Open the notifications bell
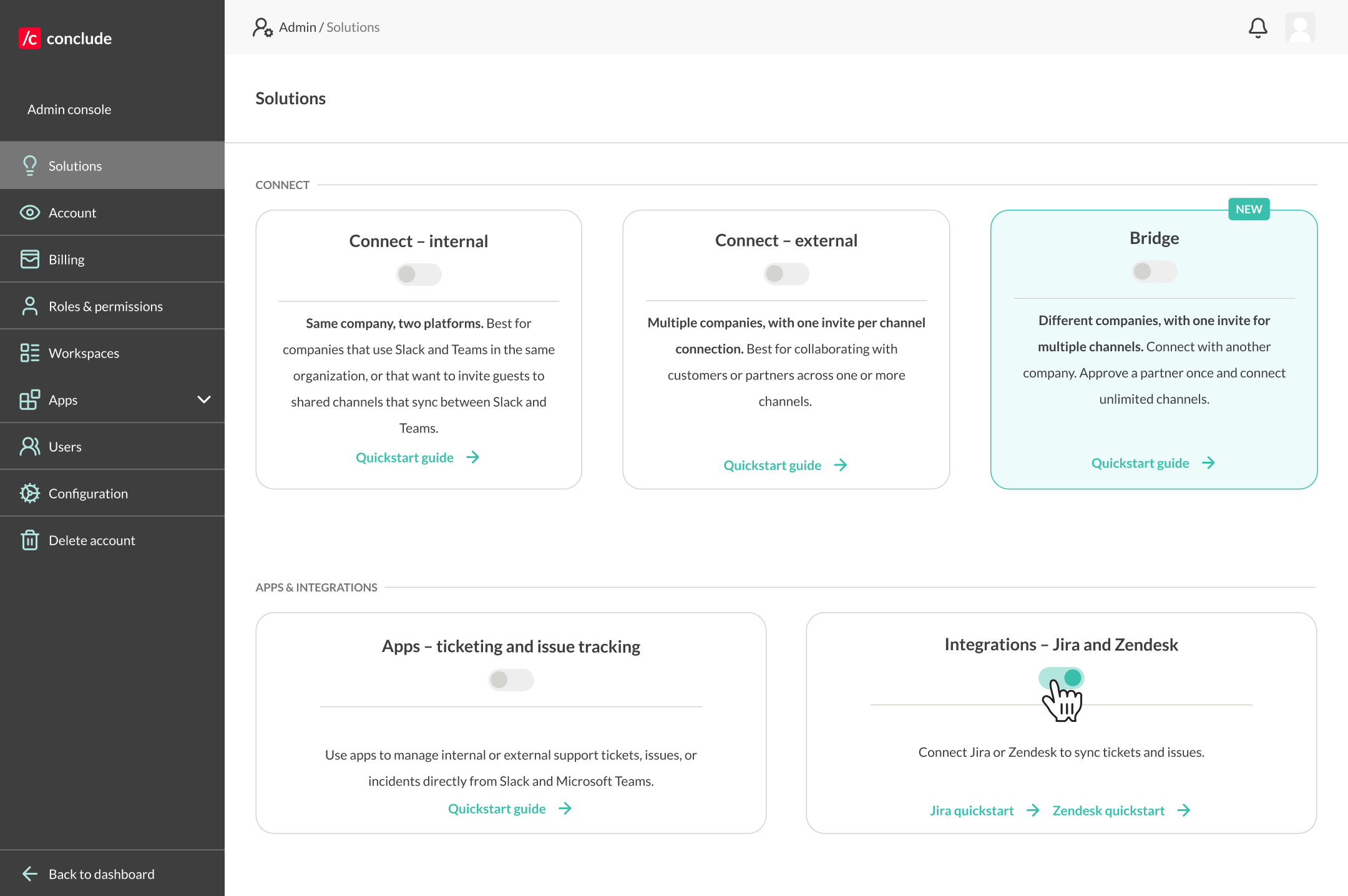The height and width of the screenshot is (896, 1348). [1258, 27]
